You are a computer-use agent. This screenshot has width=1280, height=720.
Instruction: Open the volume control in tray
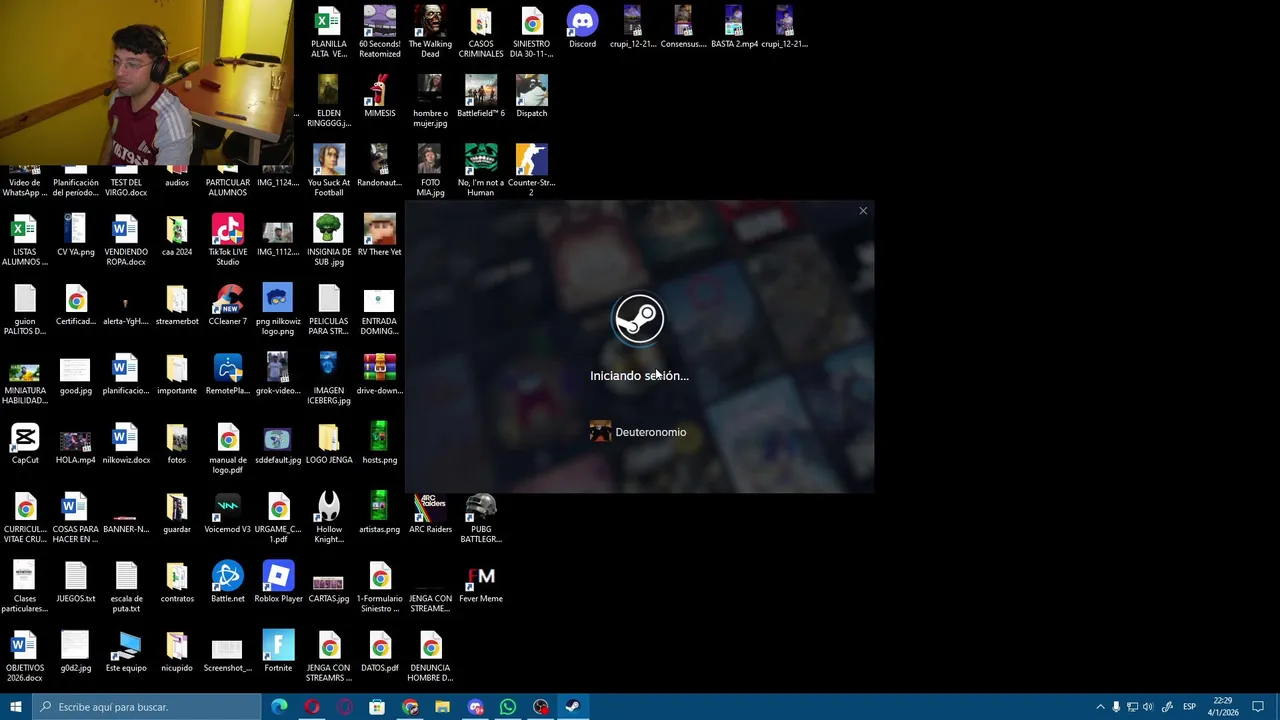point(1148,707)
